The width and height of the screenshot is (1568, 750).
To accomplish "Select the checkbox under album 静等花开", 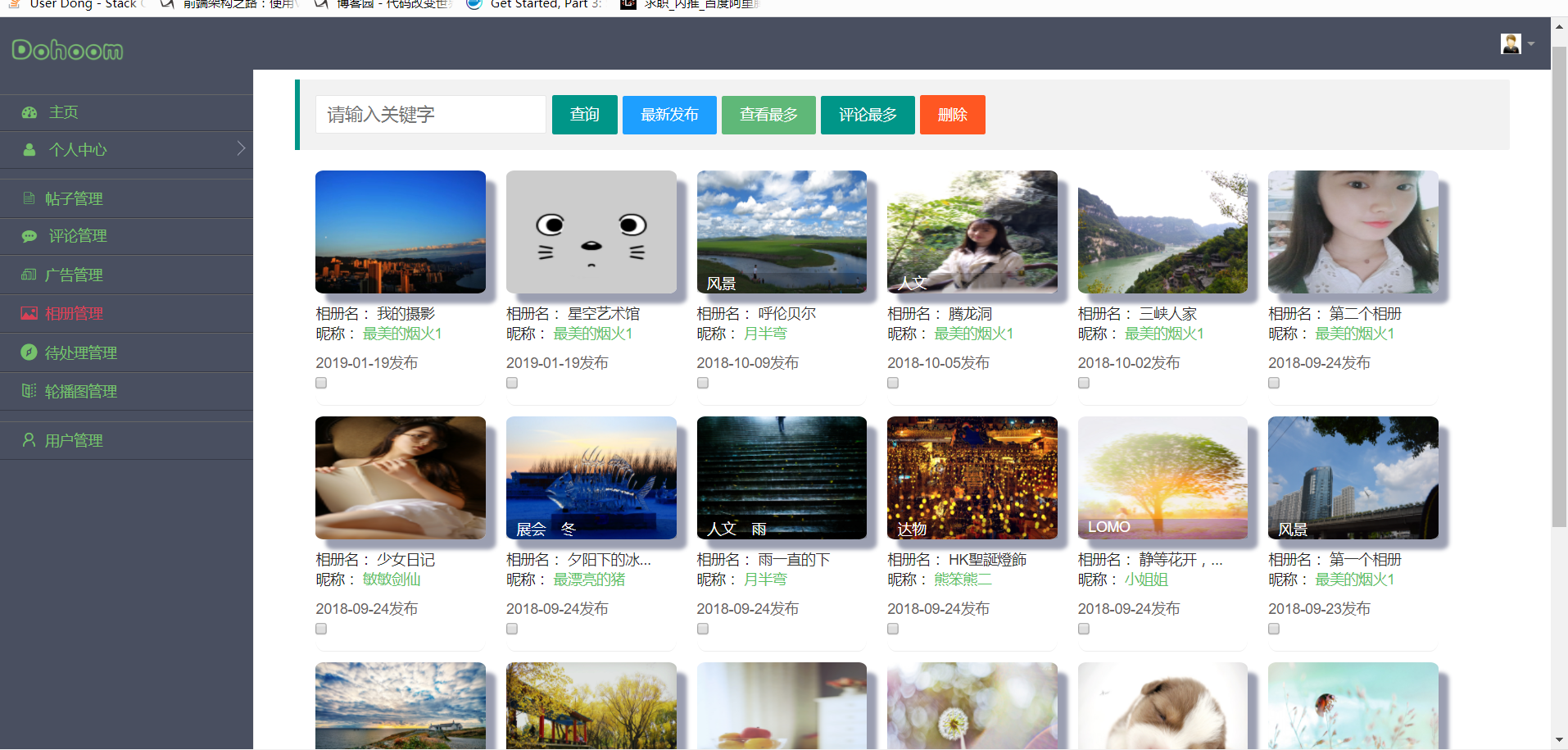I will click(x=1084, y=629).
